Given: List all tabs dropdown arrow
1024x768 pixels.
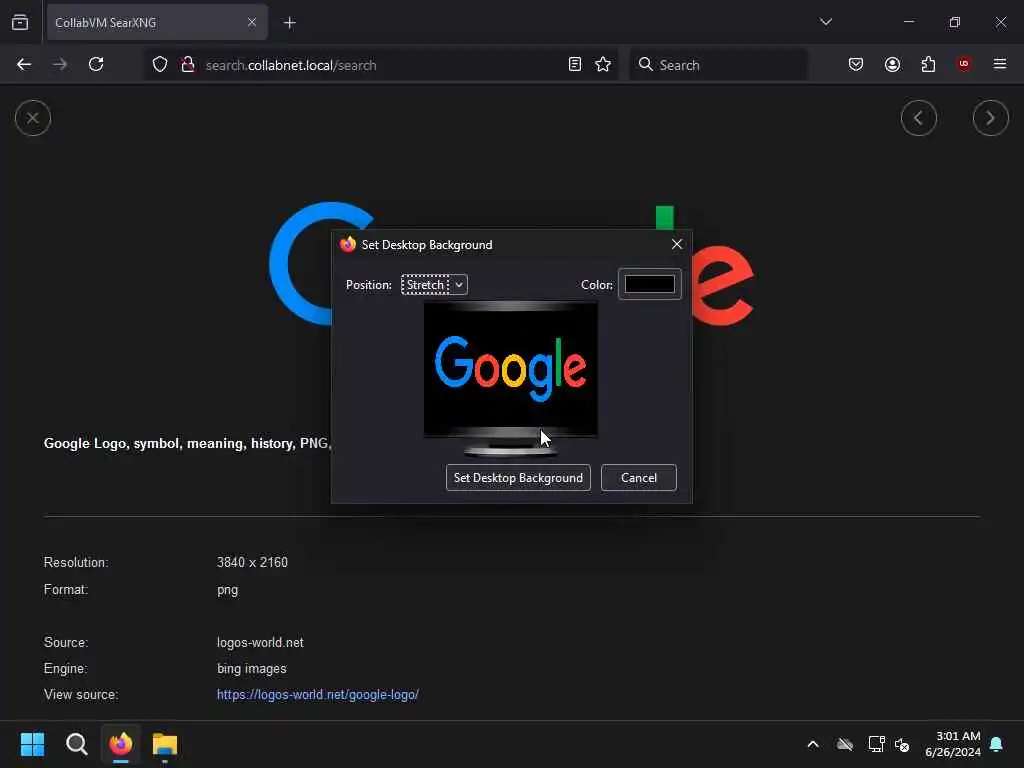Looking at the screenshot, I should 826,22.
